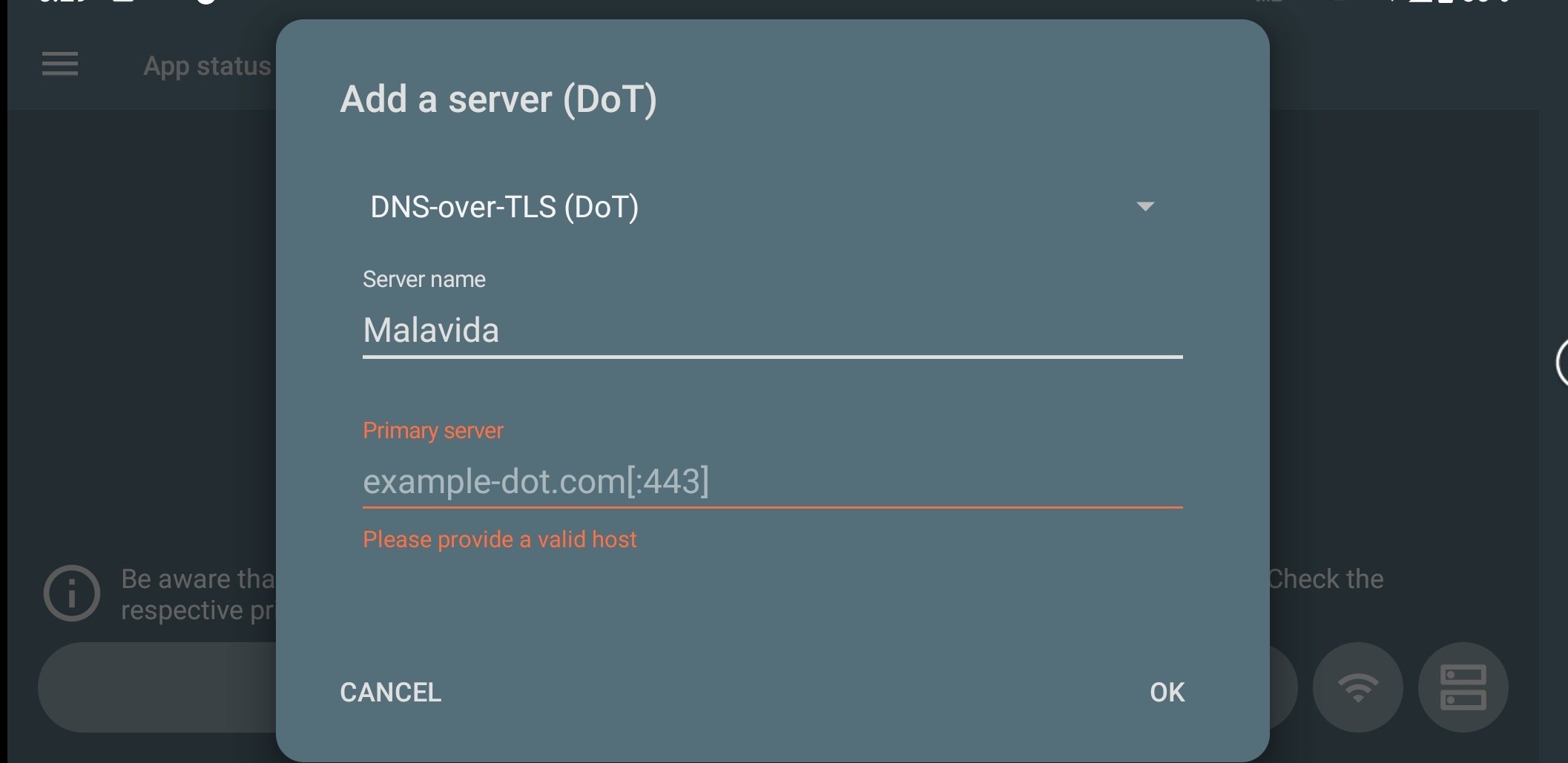This screenshot has height=763, width=1568.
Task: Open the DNS-over-TLS (DoT) combo box
Action: pos(762,207)
